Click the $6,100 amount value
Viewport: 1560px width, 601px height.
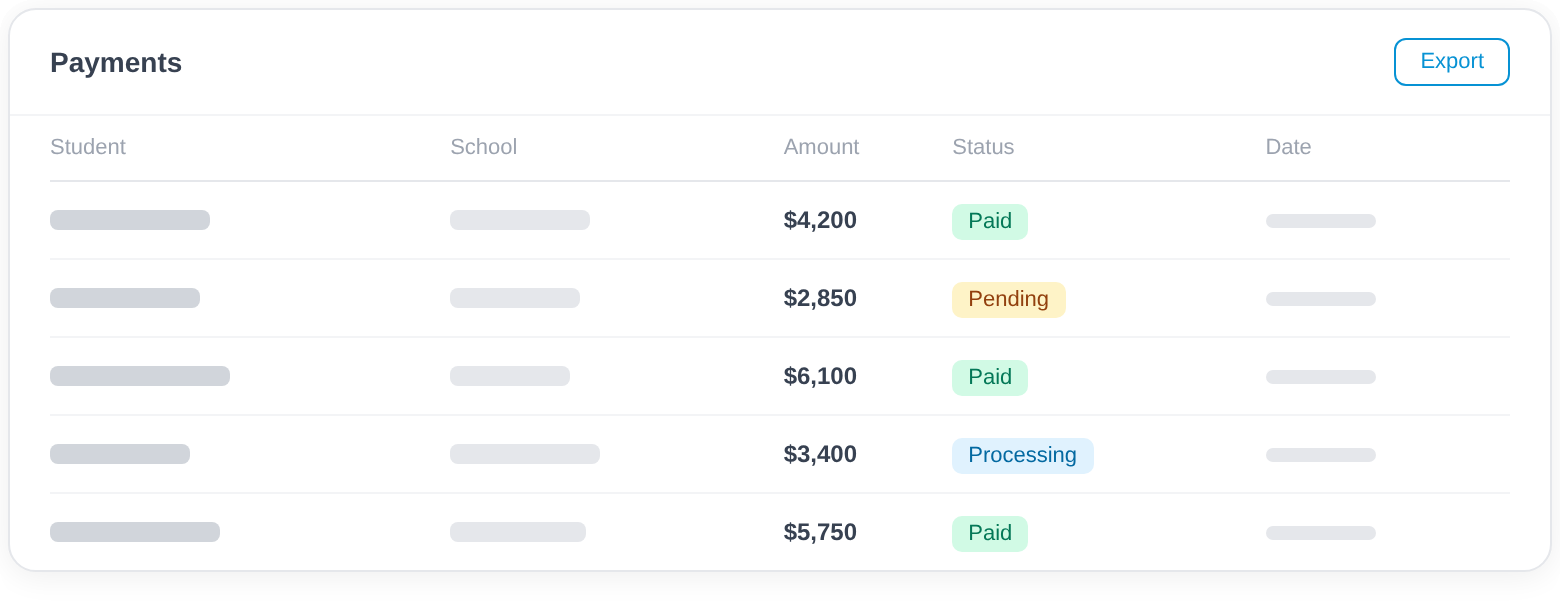pyautogui.click(x=820, y=376)
